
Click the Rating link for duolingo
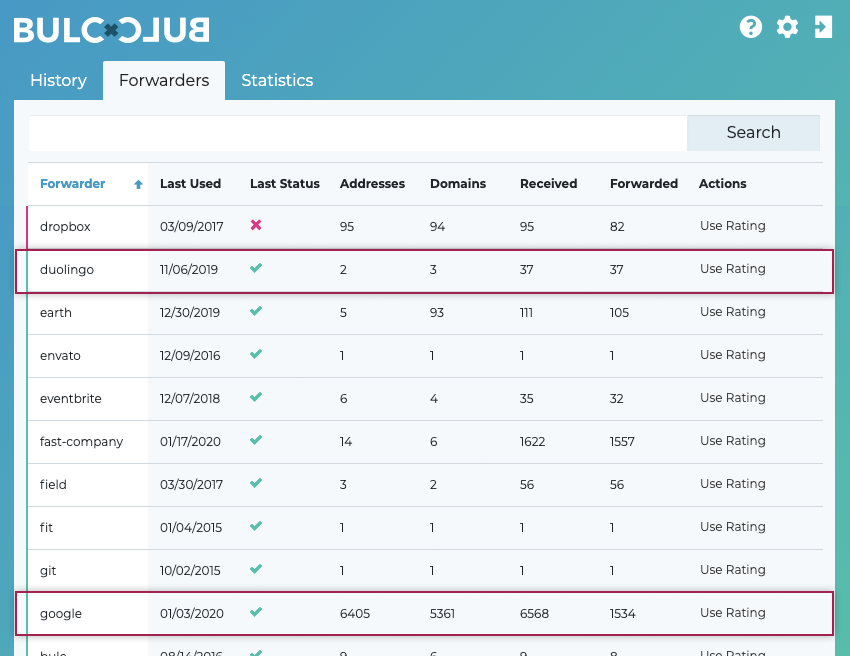click(745, 268)
